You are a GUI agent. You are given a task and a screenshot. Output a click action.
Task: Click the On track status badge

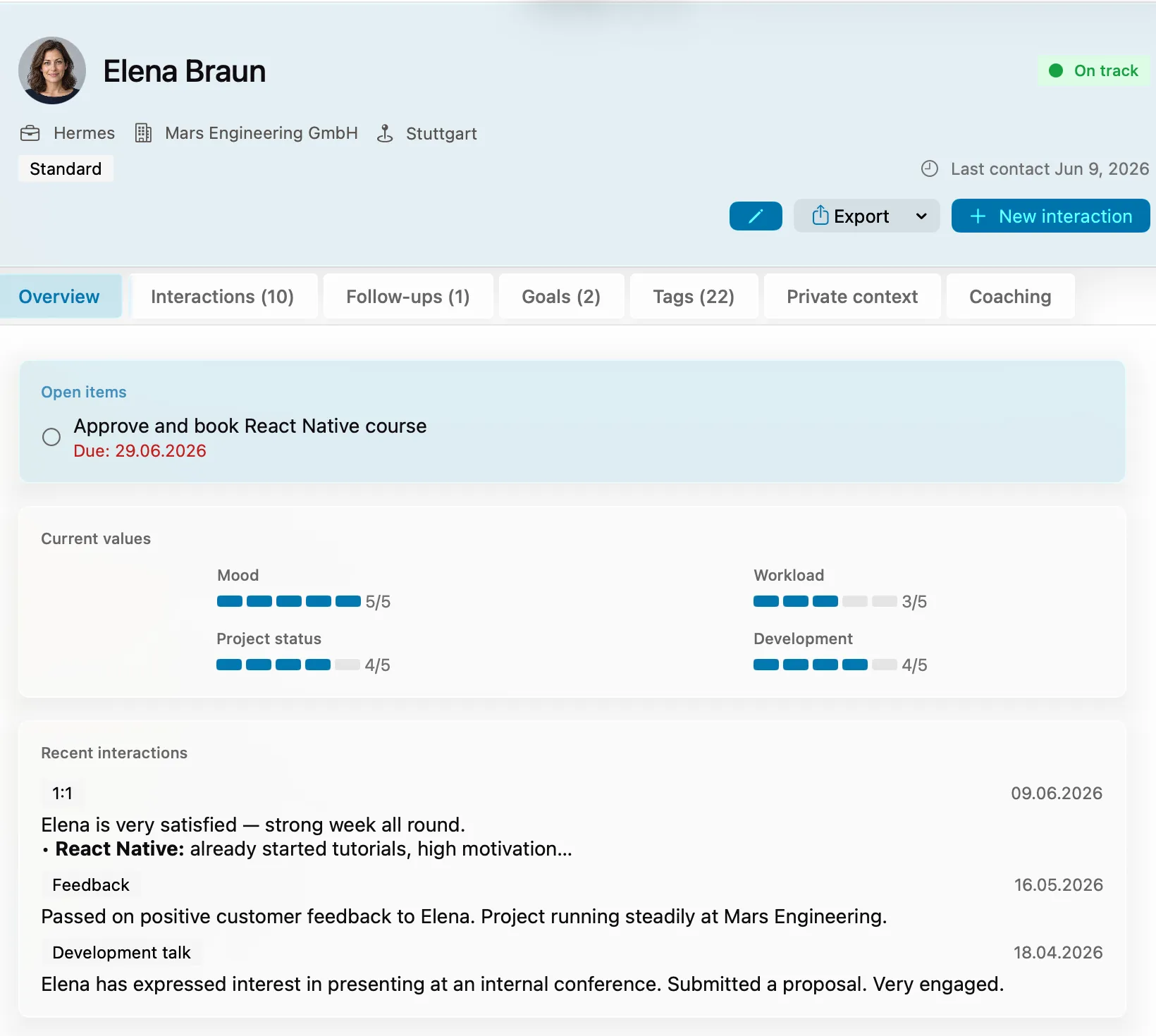coord(1093,70)
